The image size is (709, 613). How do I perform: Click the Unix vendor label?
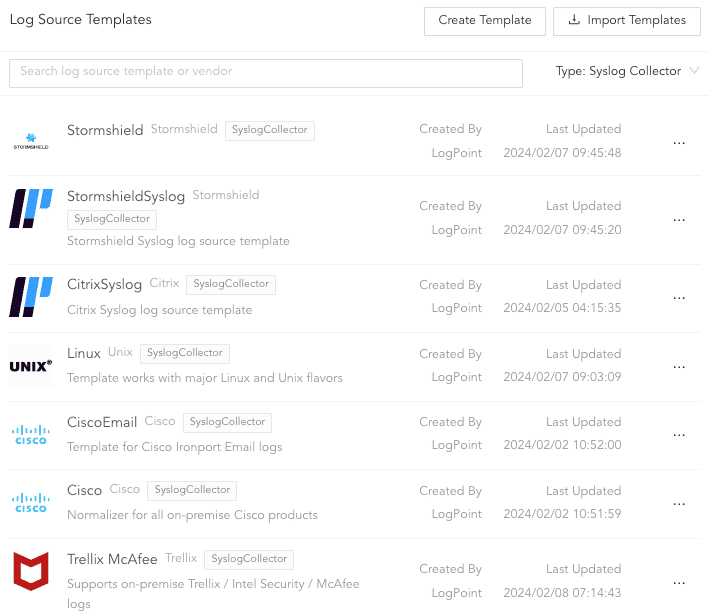pos(120,352)
